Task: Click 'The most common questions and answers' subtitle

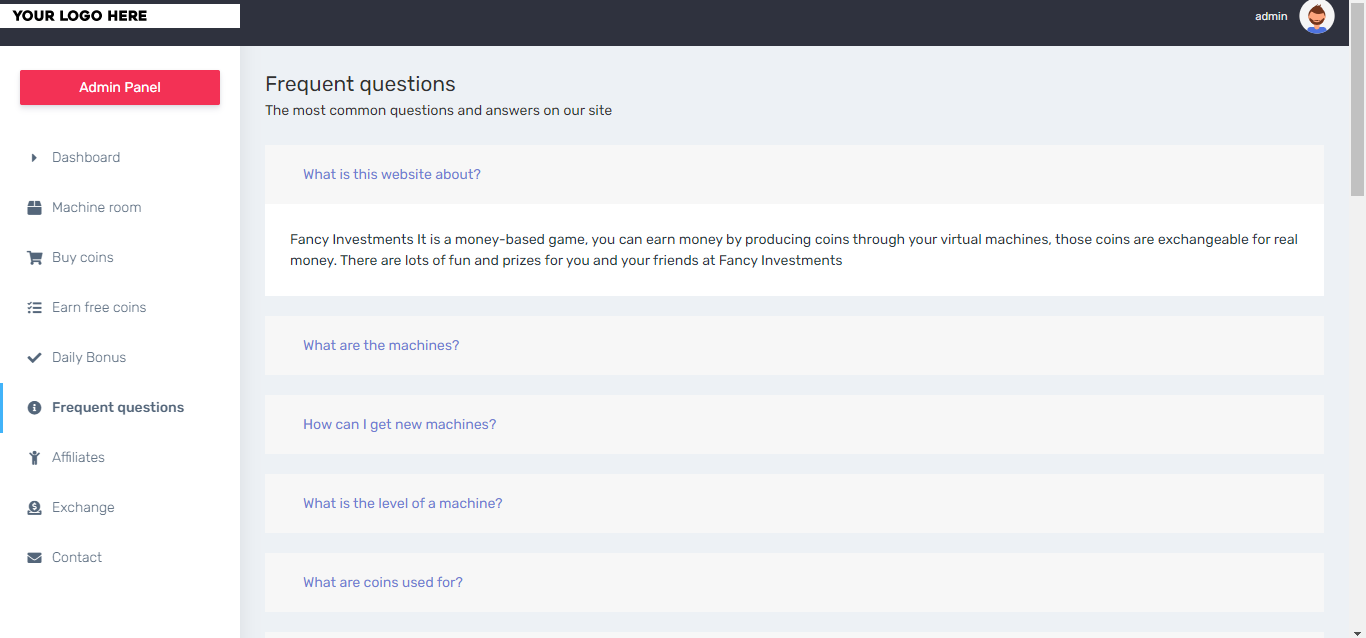Action: coord(438,110)
